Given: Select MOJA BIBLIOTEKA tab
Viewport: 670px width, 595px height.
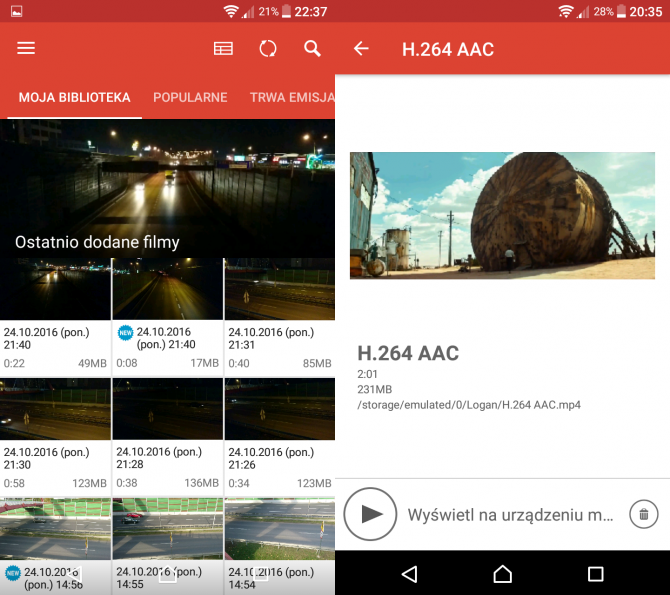Looking at the screenshot, I should coord(74,97).
